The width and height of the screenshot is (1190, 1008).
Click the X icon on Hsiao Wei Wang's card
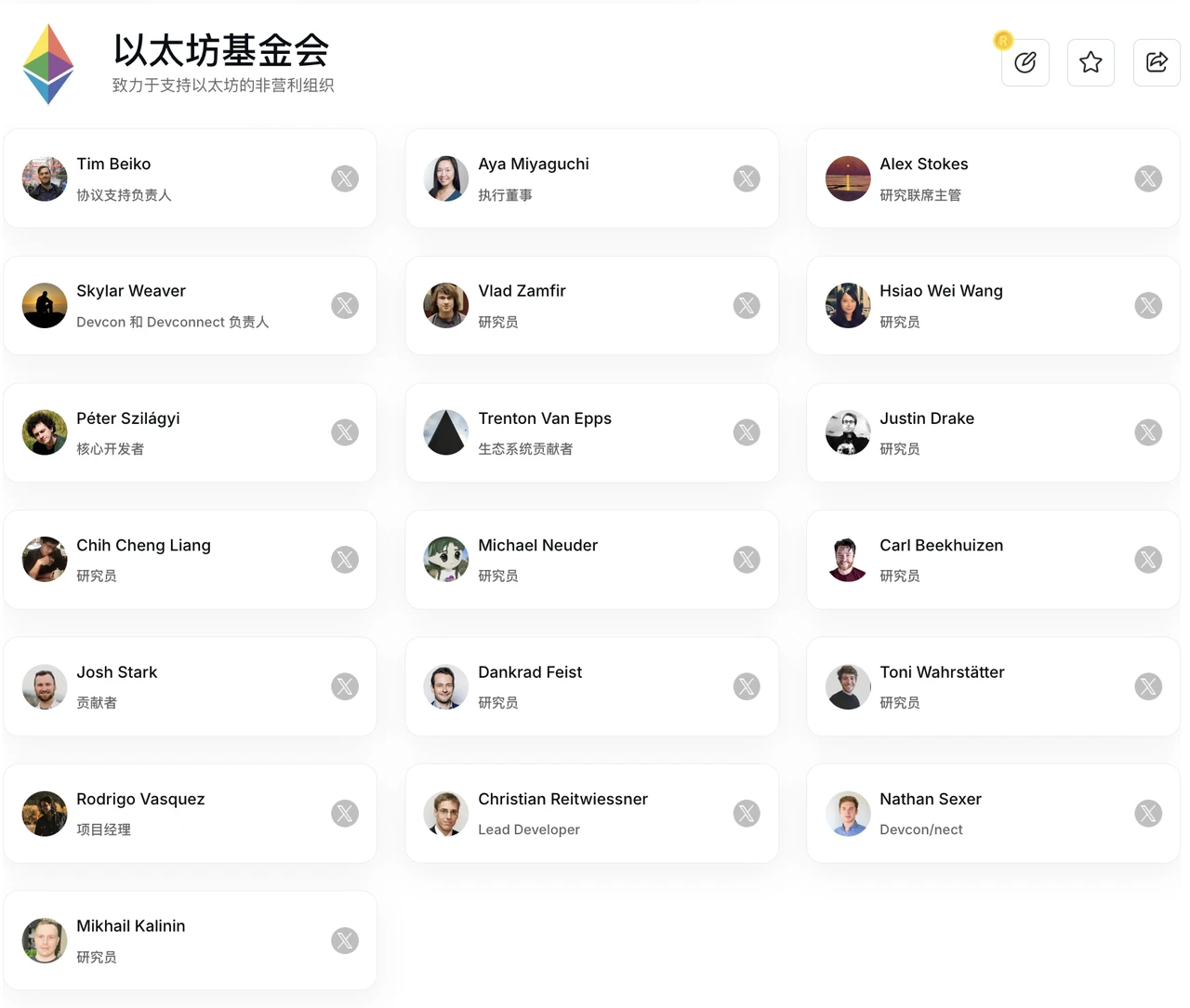tap(1148, 305)
